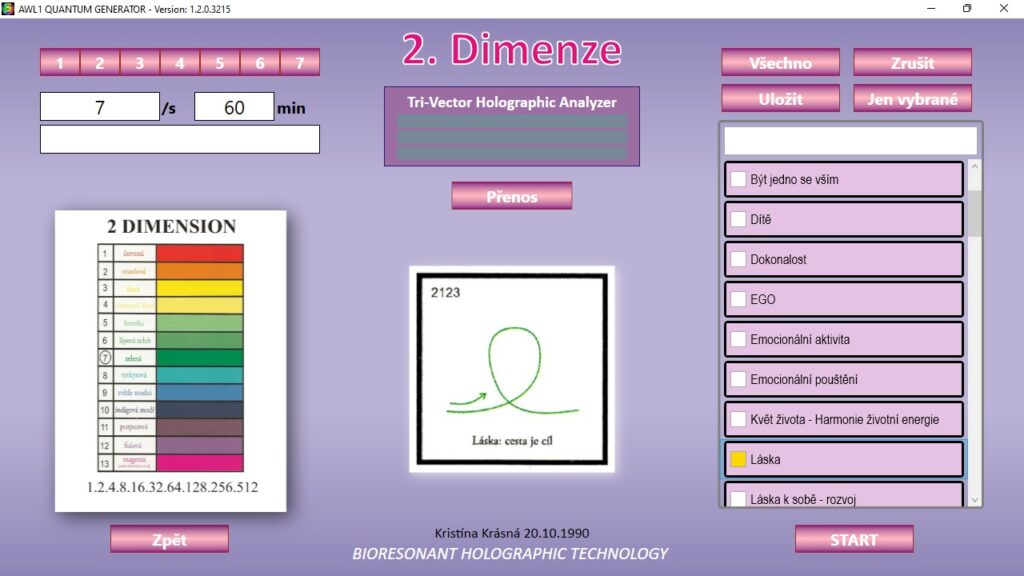Toggle the EGO checkbox

[x=738, y=299]
